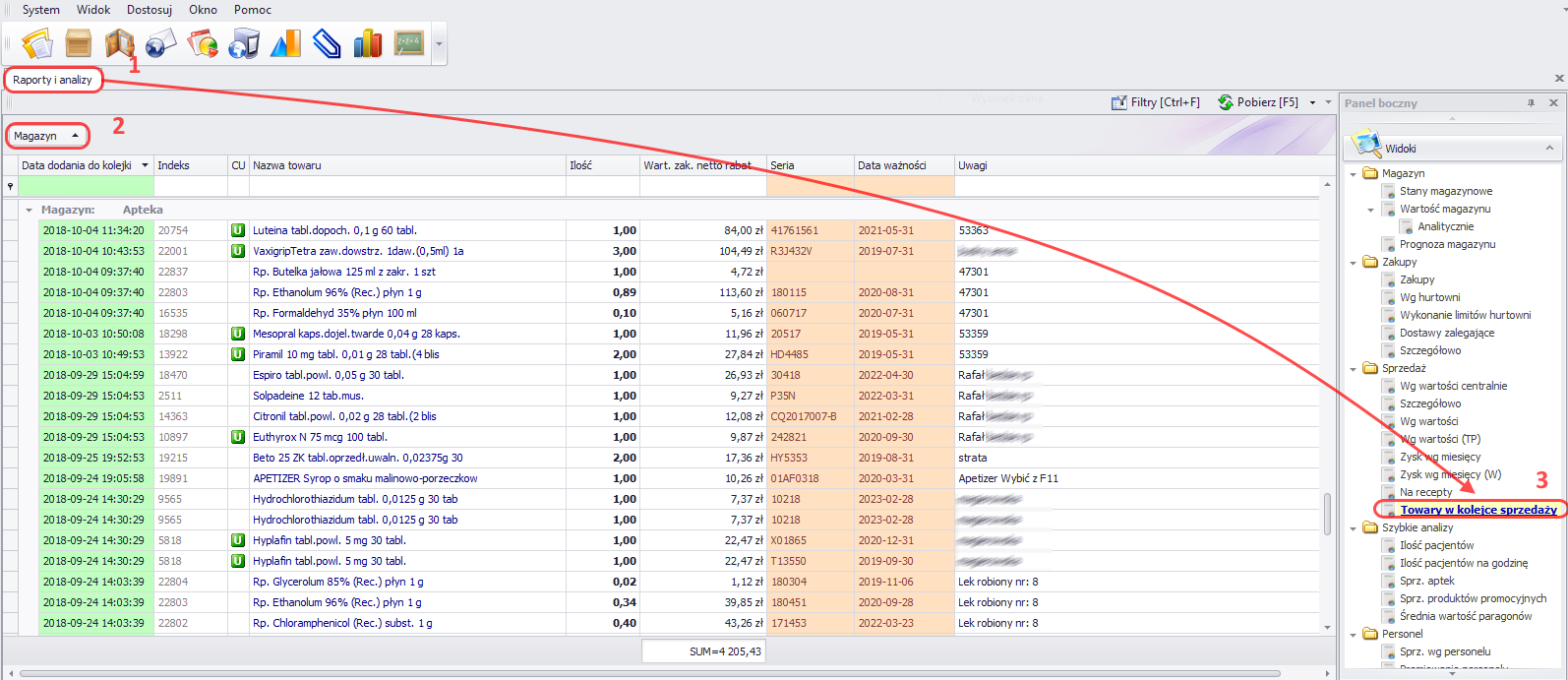Open the colored bar chart icon
Viewport: 1568px width, 680px height.
pyautogui.click(x=368, y=43)
